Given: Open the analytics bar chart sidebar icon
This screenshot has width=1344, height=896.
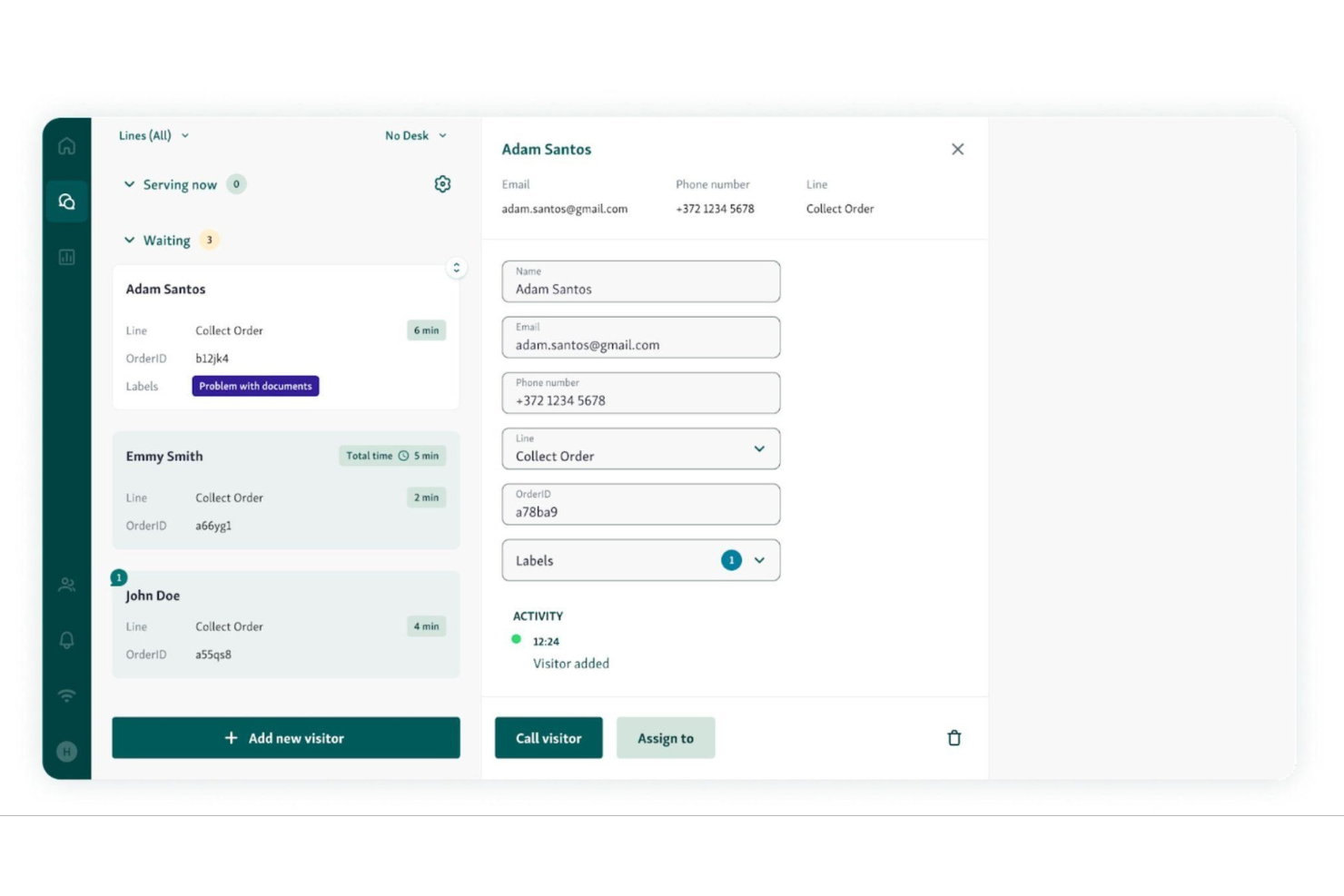Looking at the screenshot, I should [x=66, y=257].
